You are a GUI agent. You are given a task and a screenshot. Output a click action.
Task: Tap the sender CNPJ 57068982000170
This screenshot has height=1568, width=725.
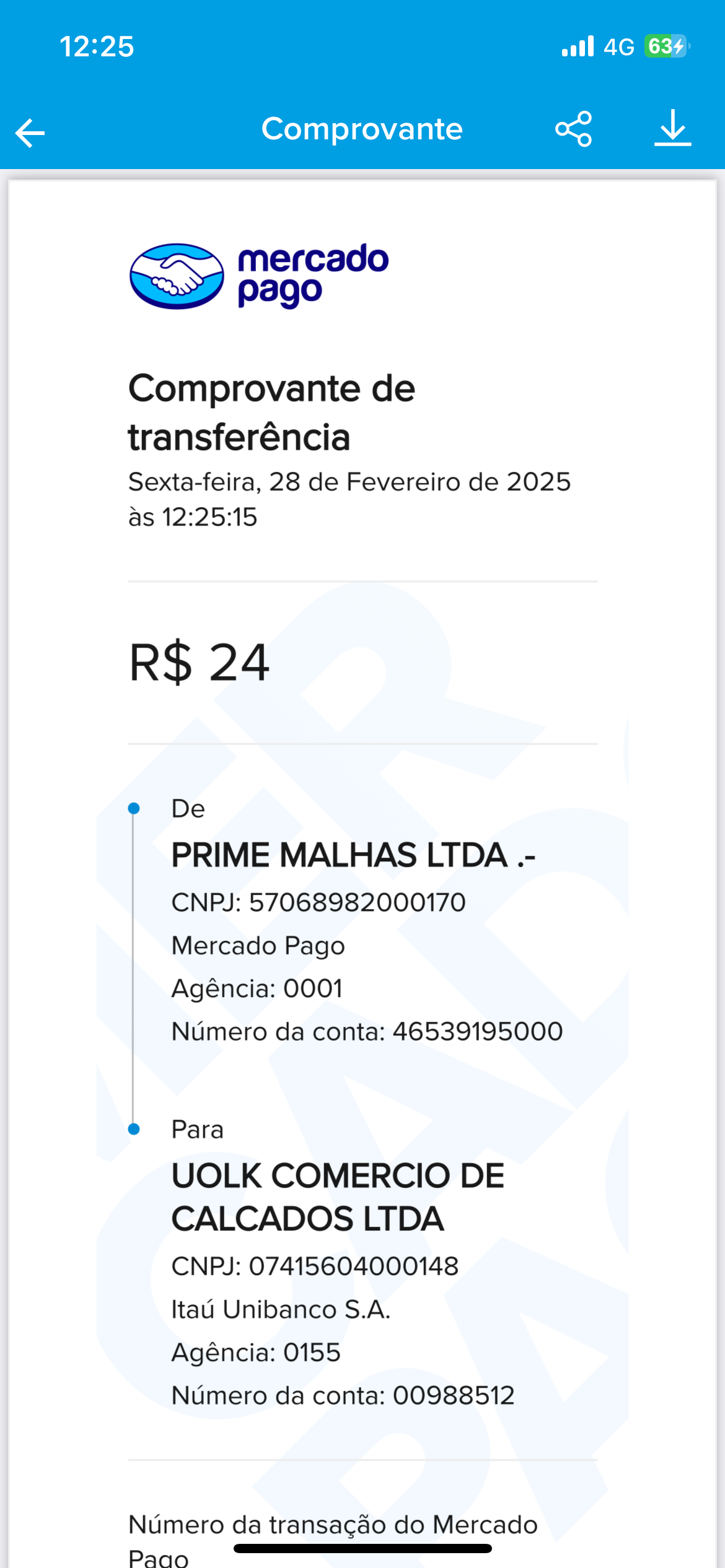point(319,902)
